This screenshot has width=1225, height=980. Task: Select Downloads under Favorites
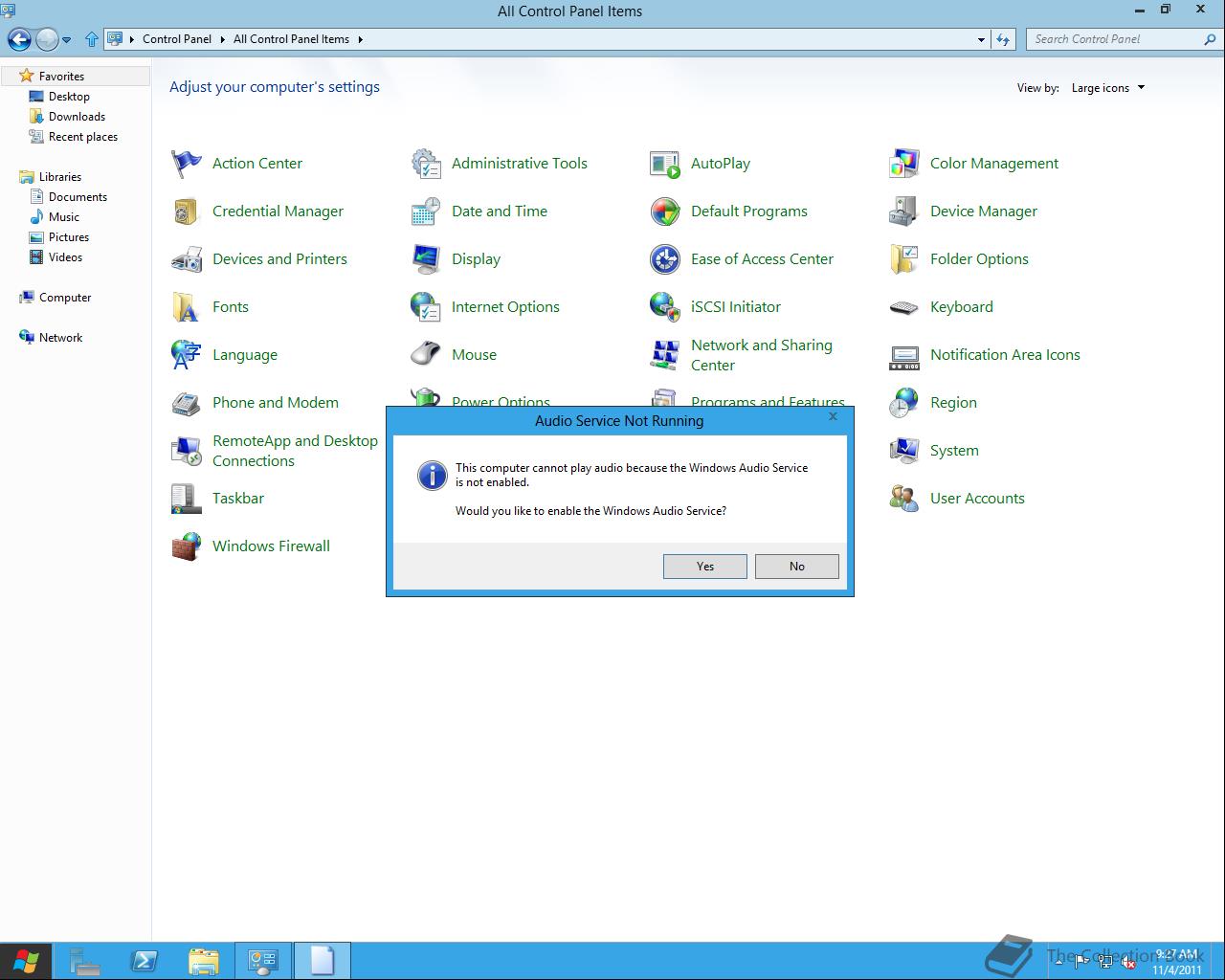(77, 117)
